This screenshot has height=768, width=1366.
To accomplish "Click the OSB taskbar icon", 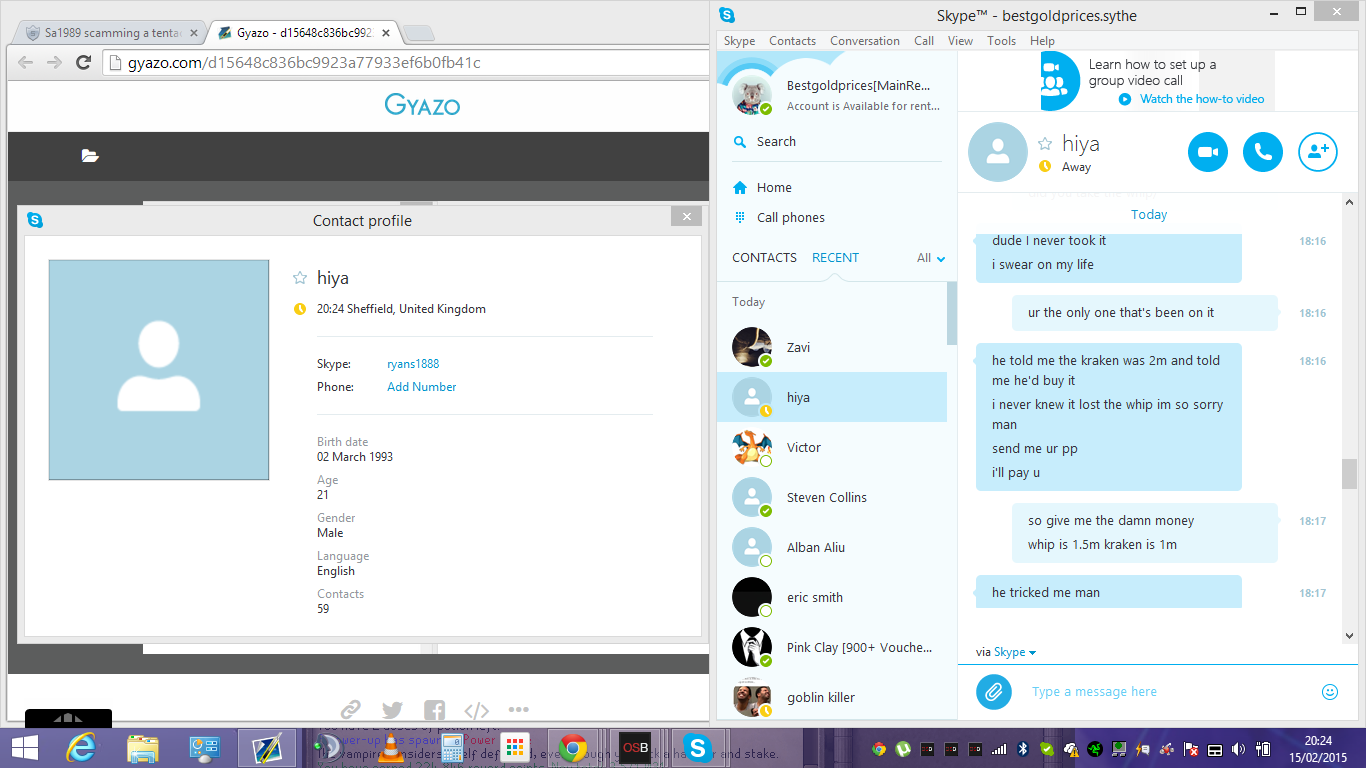I will point(635,748).
